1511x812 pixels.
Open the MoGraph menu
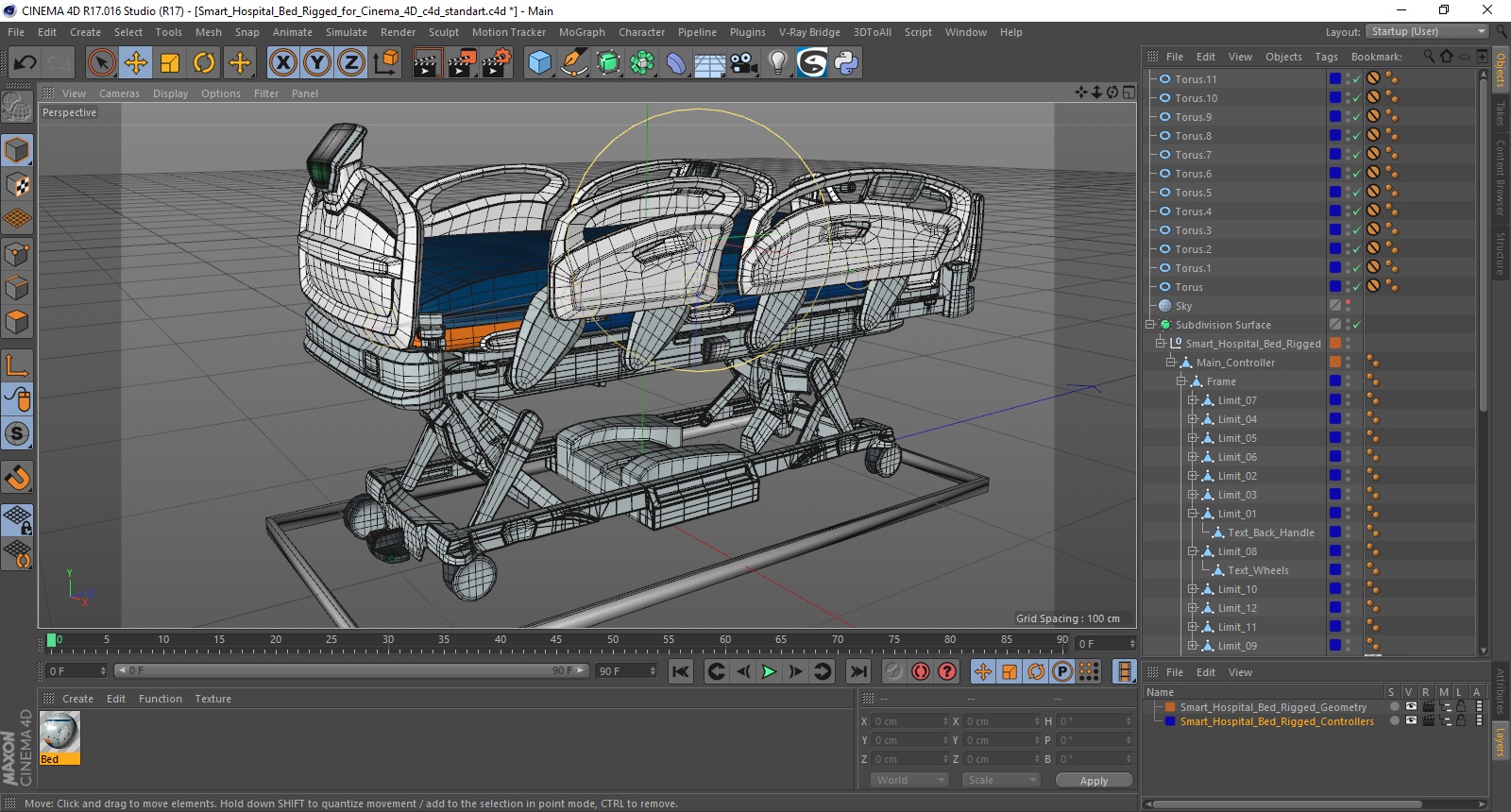(x=582, y=32)
